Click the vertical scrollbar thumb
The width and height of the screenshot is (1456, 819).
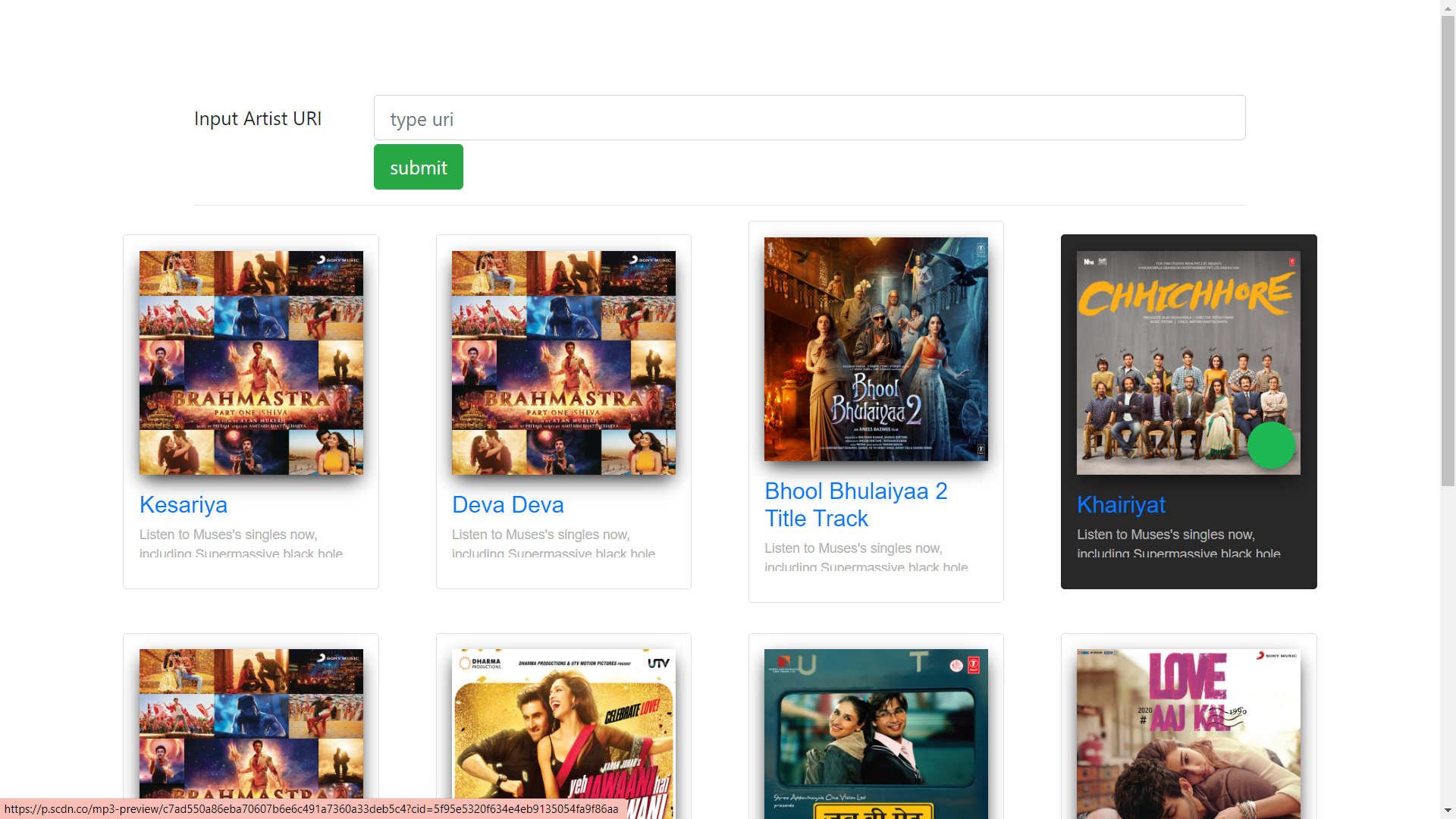(x=1448, y=250)
